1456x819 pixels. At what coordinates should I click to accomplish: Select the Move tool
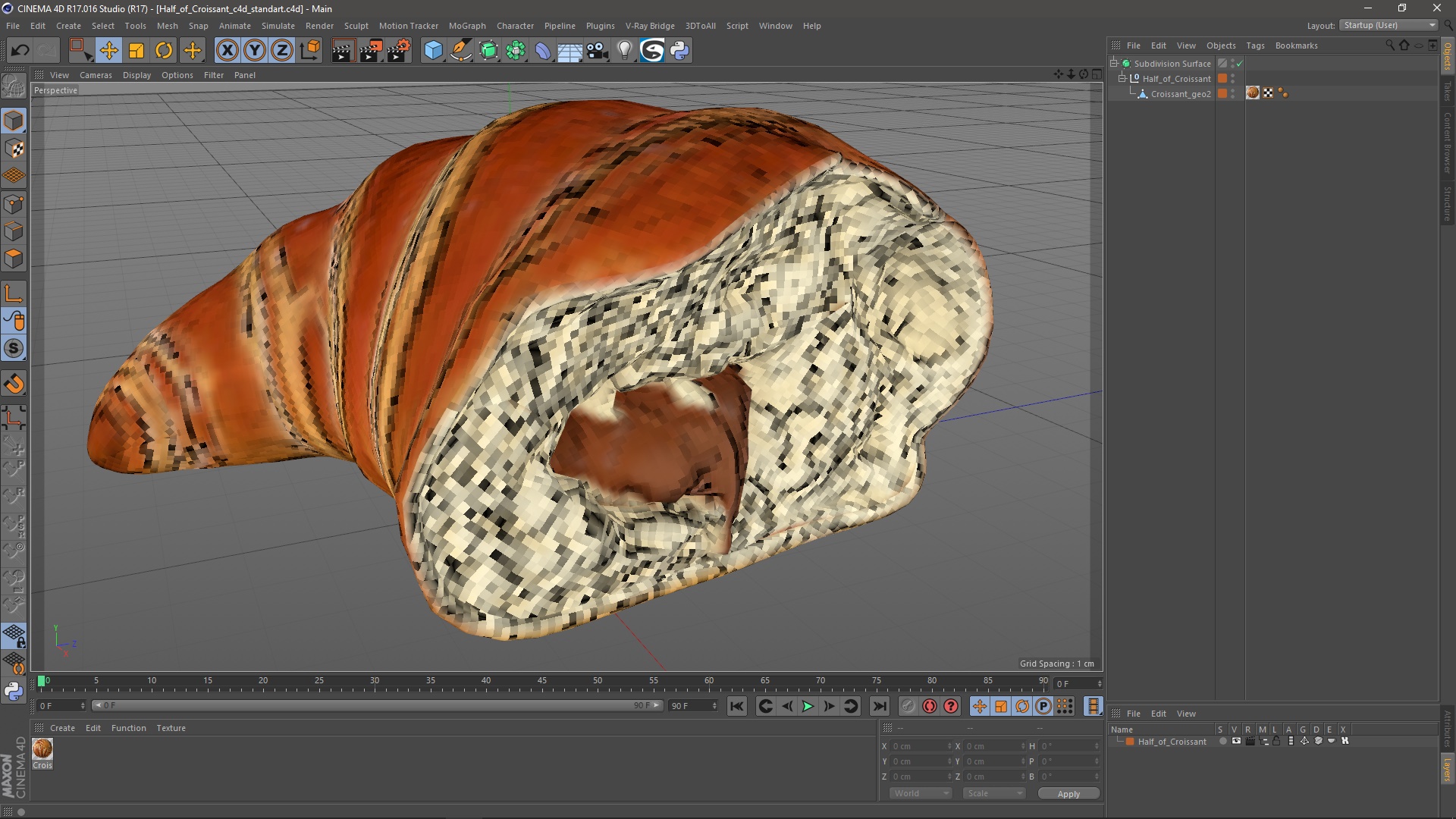[x=108, y=51]
